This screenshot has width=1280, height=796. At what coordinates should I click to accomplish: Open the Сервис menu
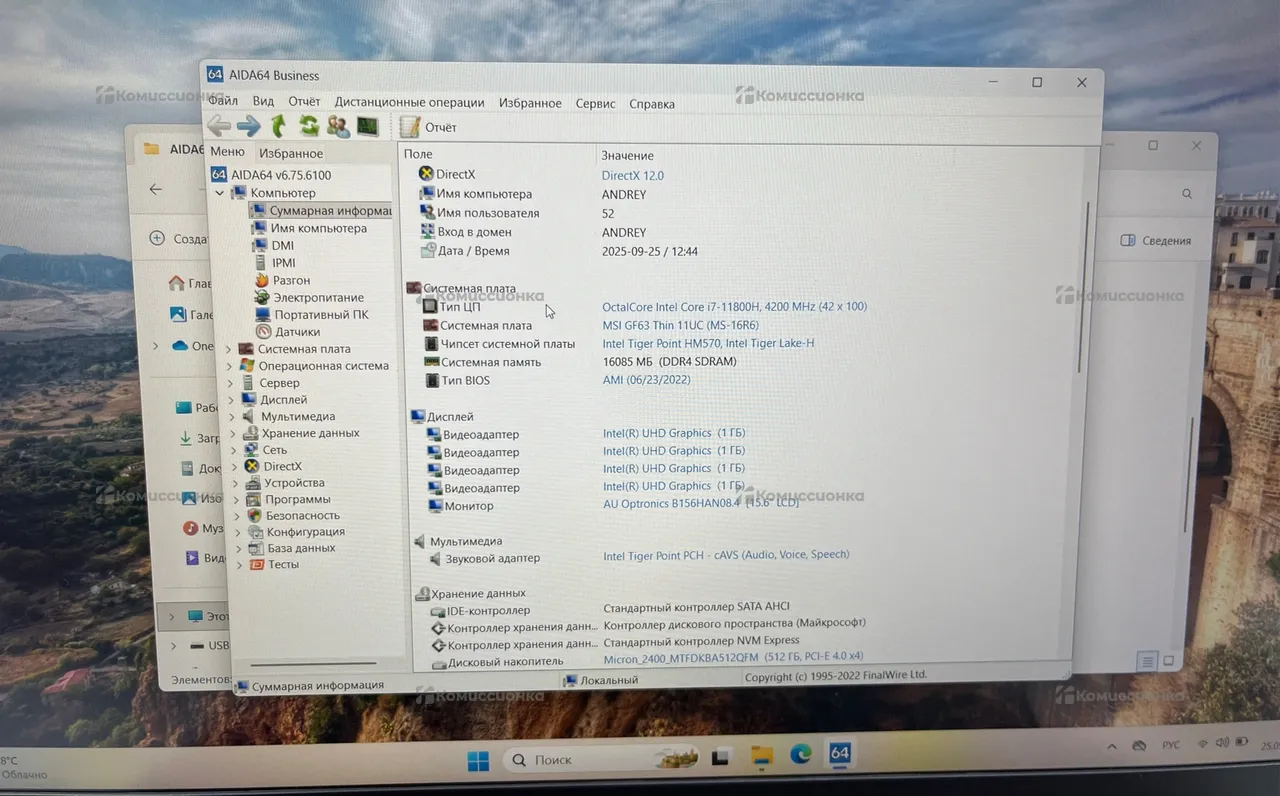coord(595,103)
